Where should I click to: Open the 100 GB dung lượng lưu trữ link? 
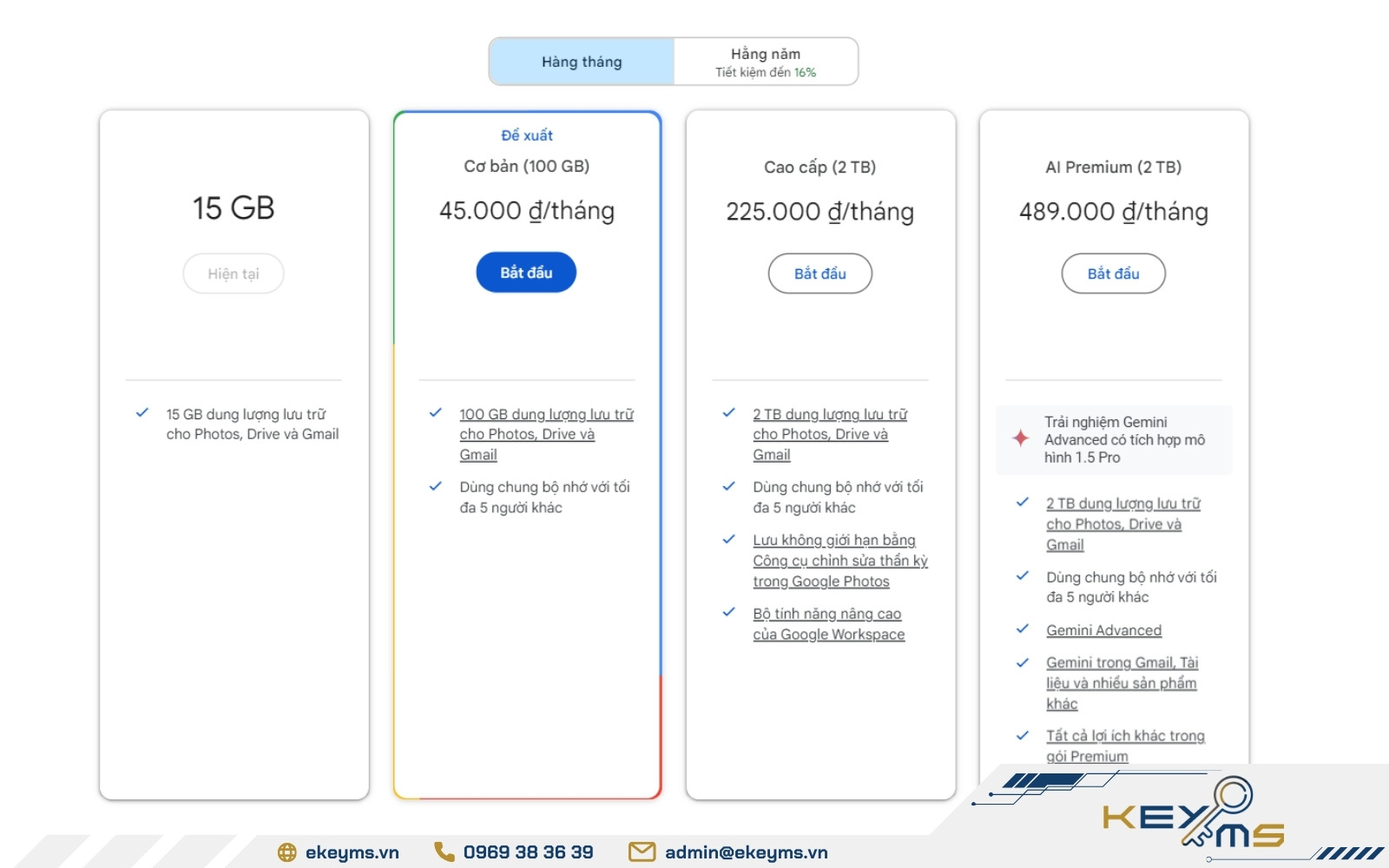click(x=546, y=434)
